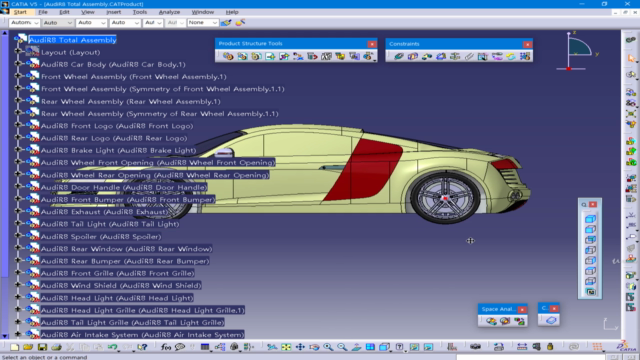Expand the AudiR8 Exhaust tree node
The width and height of the screenshot is (640, 360).
coord(18,211)
